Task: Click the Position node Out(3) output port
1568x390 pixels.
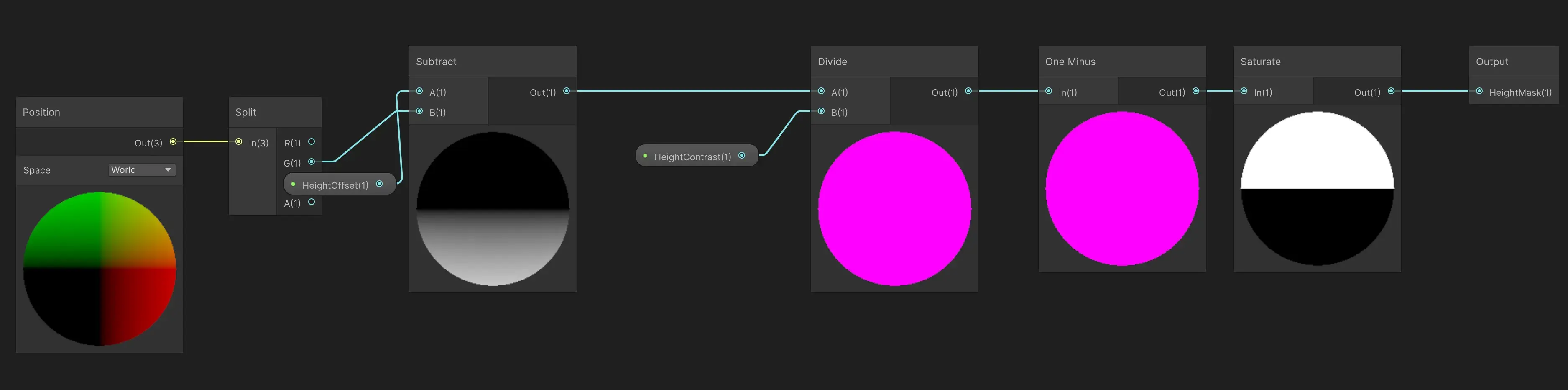Action: [173, 142]
